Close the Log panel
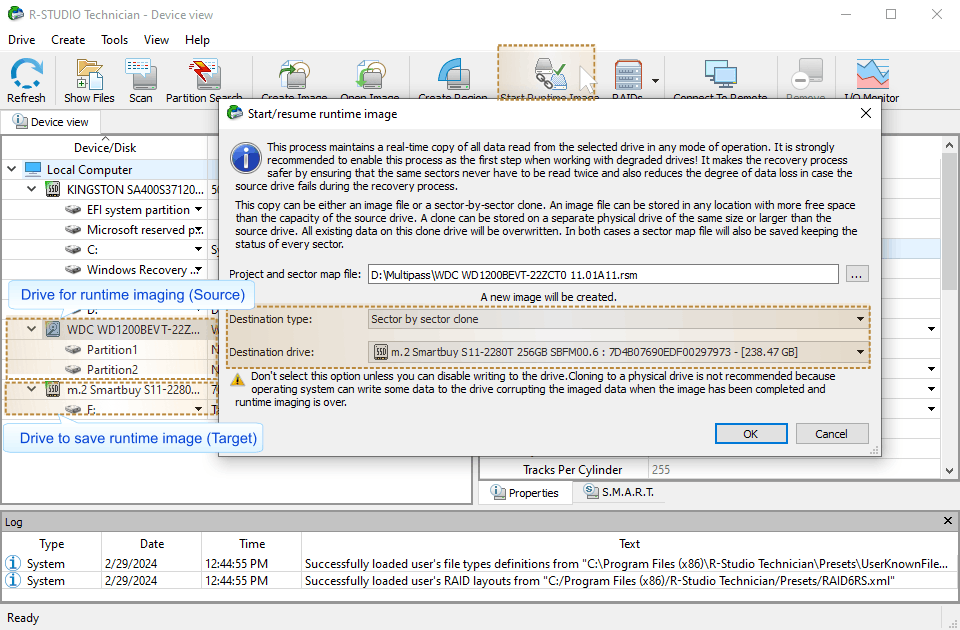Screen dimensions: 960x630 [948, 520]
